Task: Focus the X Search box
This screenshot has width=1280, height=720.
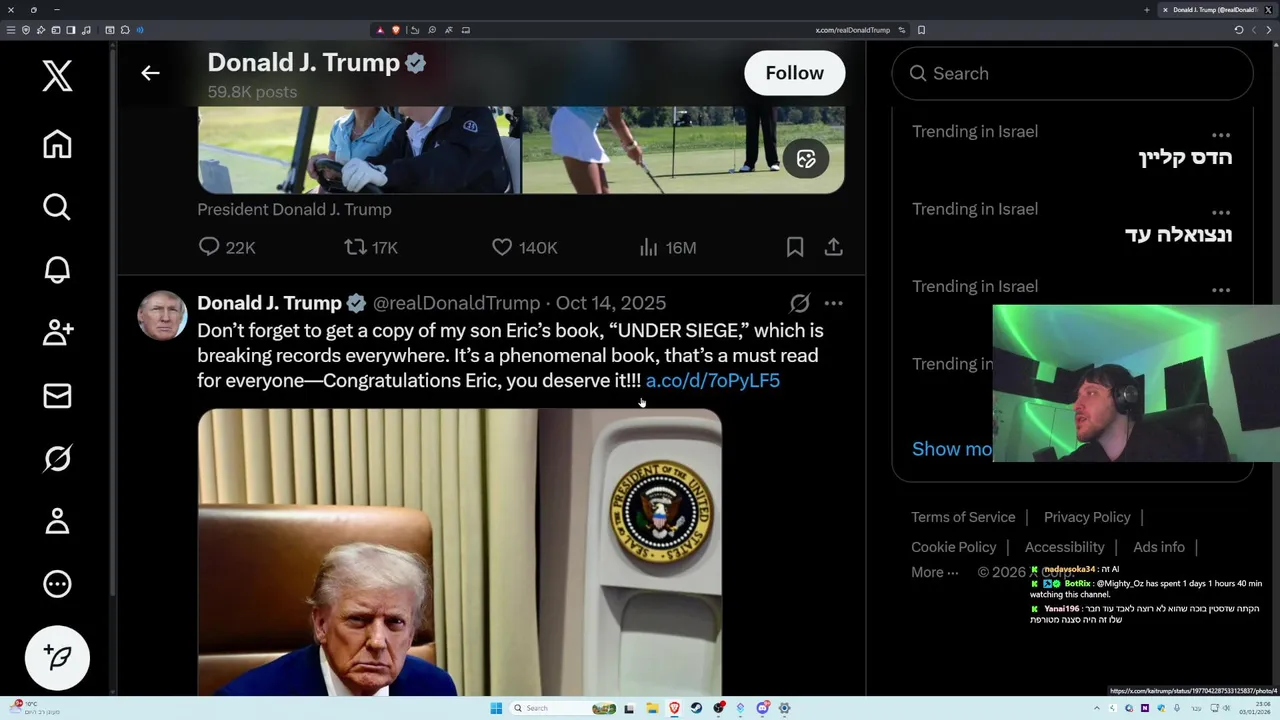Action: [1072, 73]
